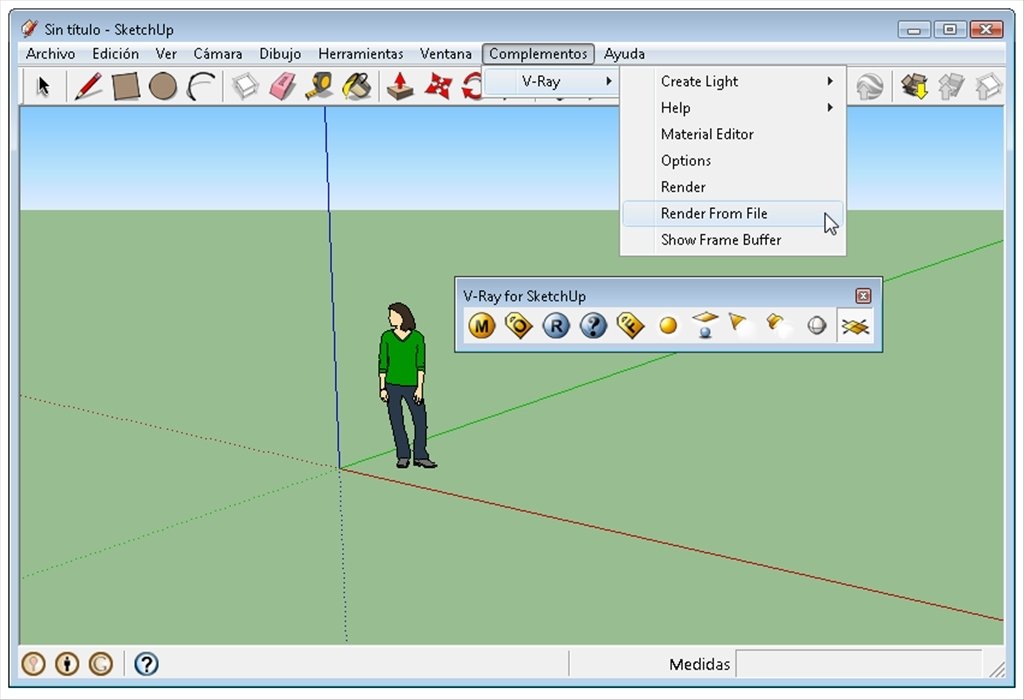1024x700 pixels.
Task: Open V-Ray Options tag (O) icon
Action: 519,325
